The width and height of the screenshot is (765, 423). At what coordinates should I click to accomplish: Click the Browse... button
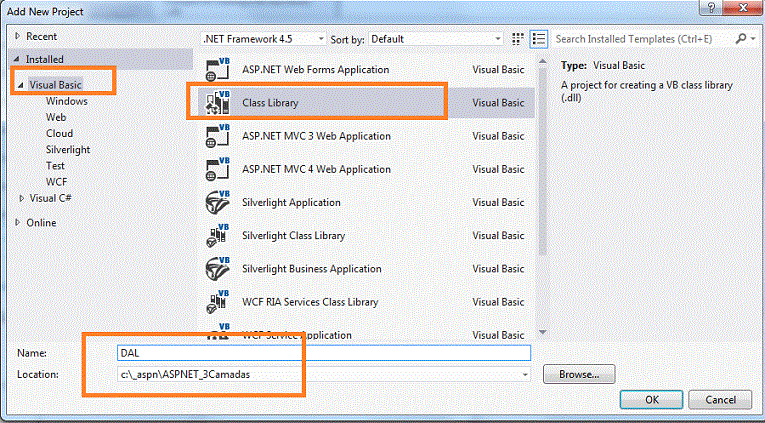coord(579,375)
